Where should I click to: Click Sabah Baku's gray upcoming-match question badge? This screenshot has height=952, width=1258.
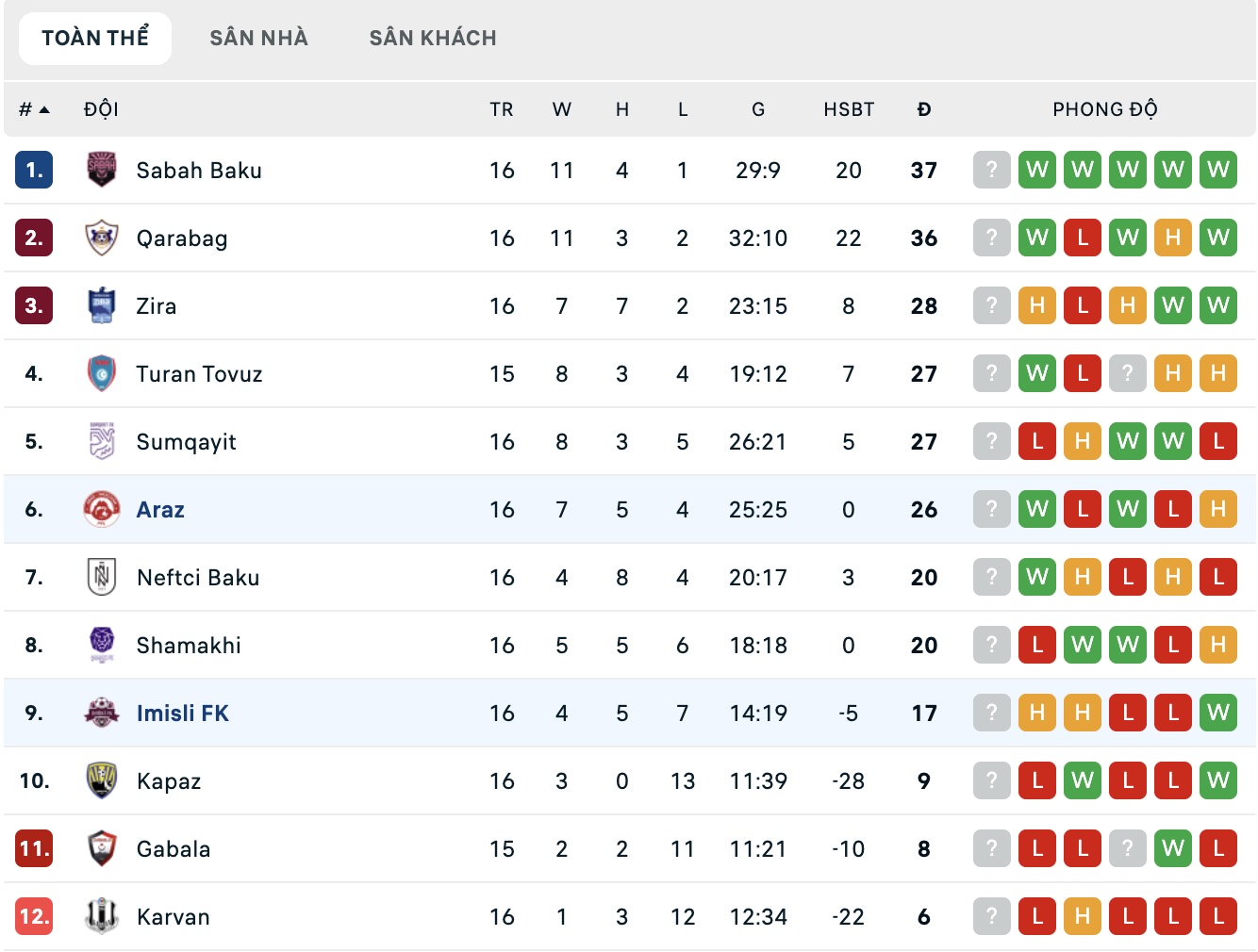pos(991,170)
